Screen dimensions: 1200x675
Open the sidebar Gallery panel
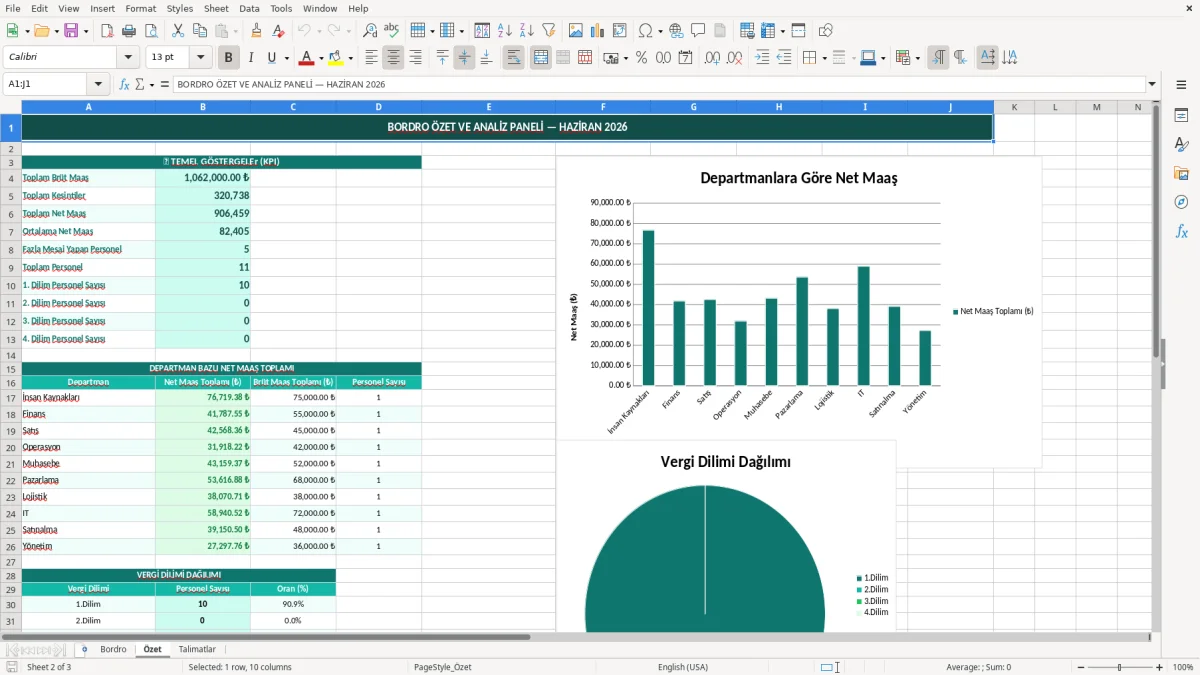tap(1181, 173)
